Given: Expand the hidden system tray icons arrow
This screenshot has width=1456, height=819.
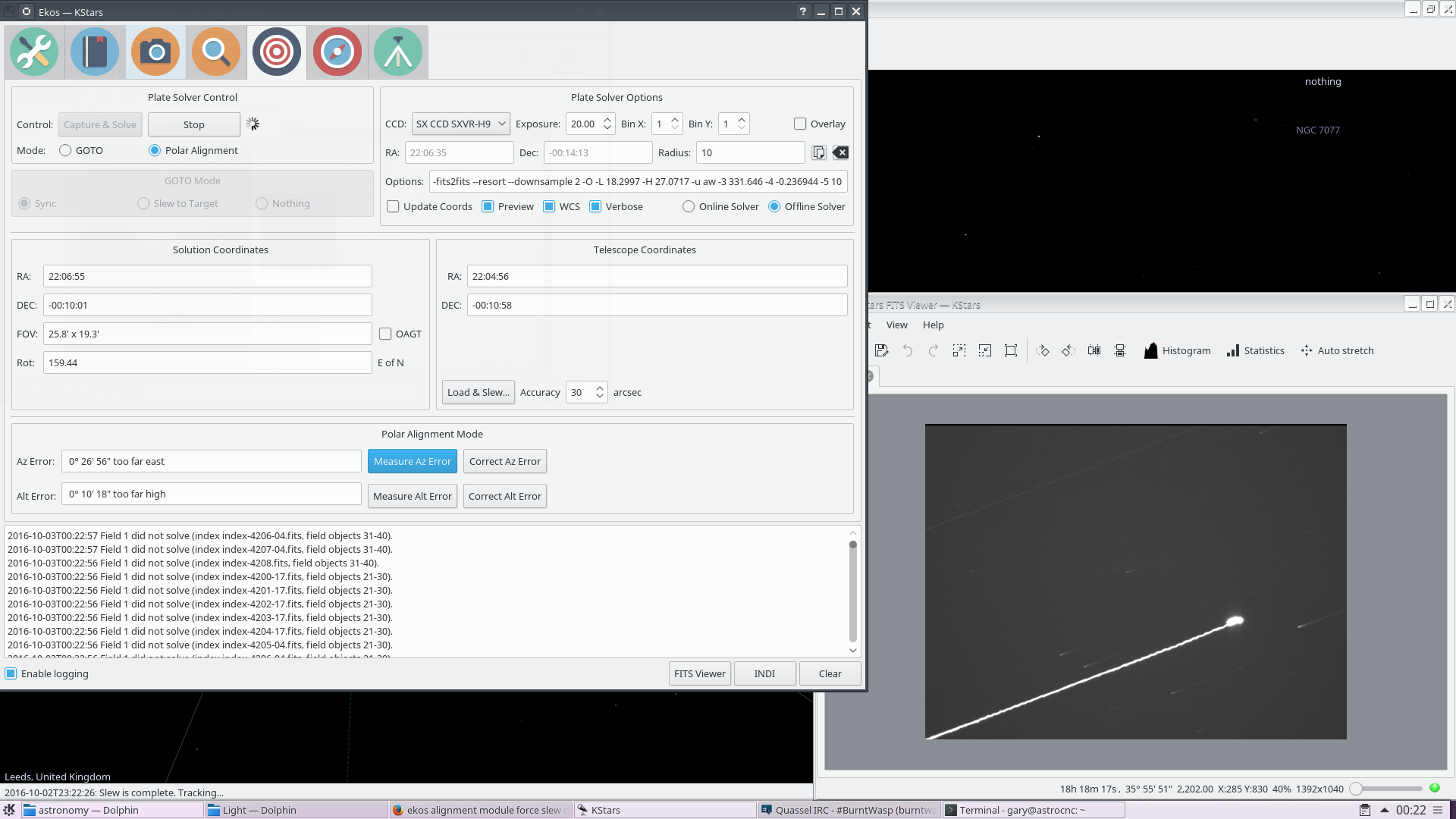Looking at the screenshot, I should pos(1384,810).
